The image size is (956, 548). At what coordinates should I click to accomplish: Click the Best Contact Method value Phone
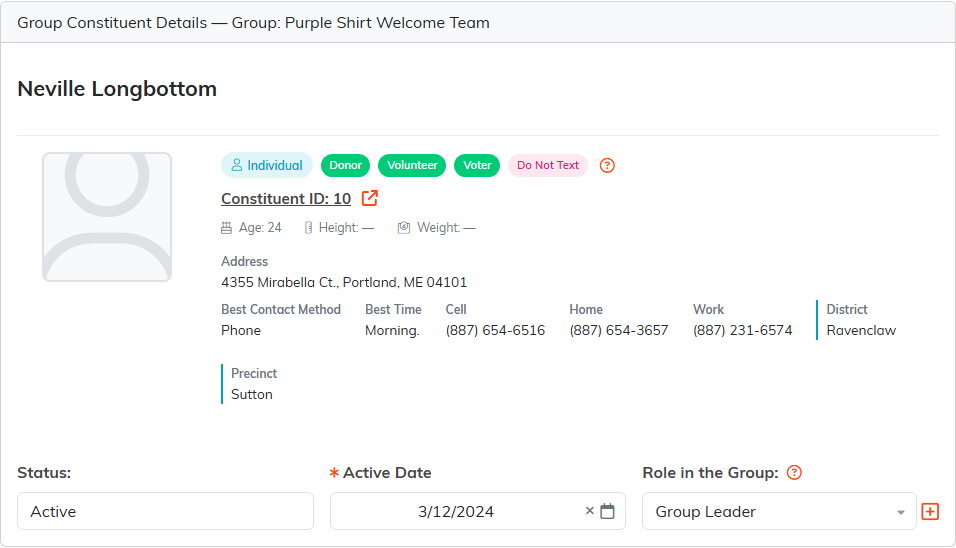241,330
